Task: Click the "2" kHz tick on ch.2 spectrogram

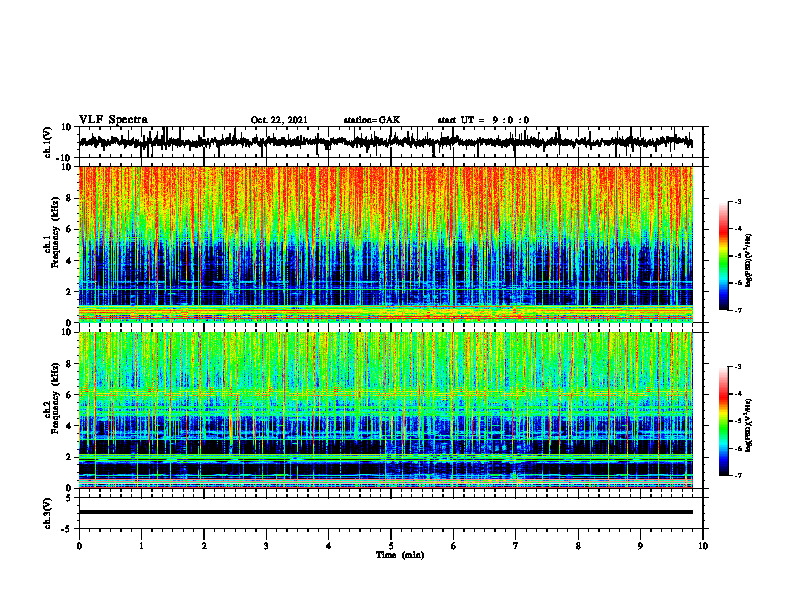Action: (x=69, y=457)
